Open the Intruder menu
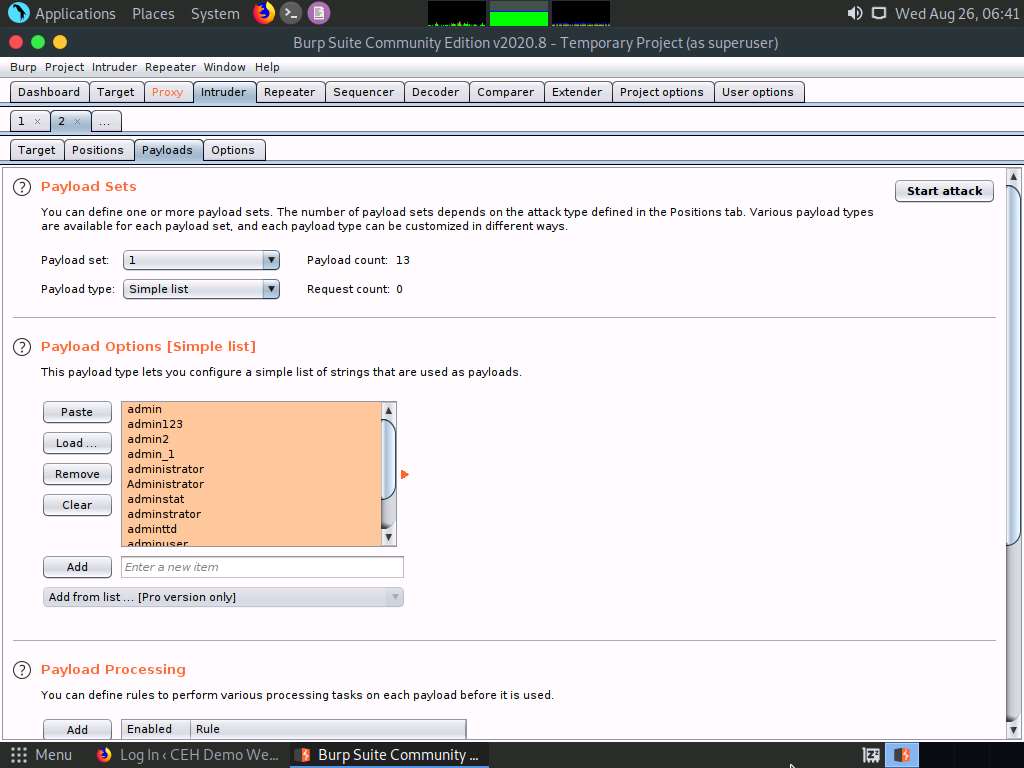 coord(114,67)
